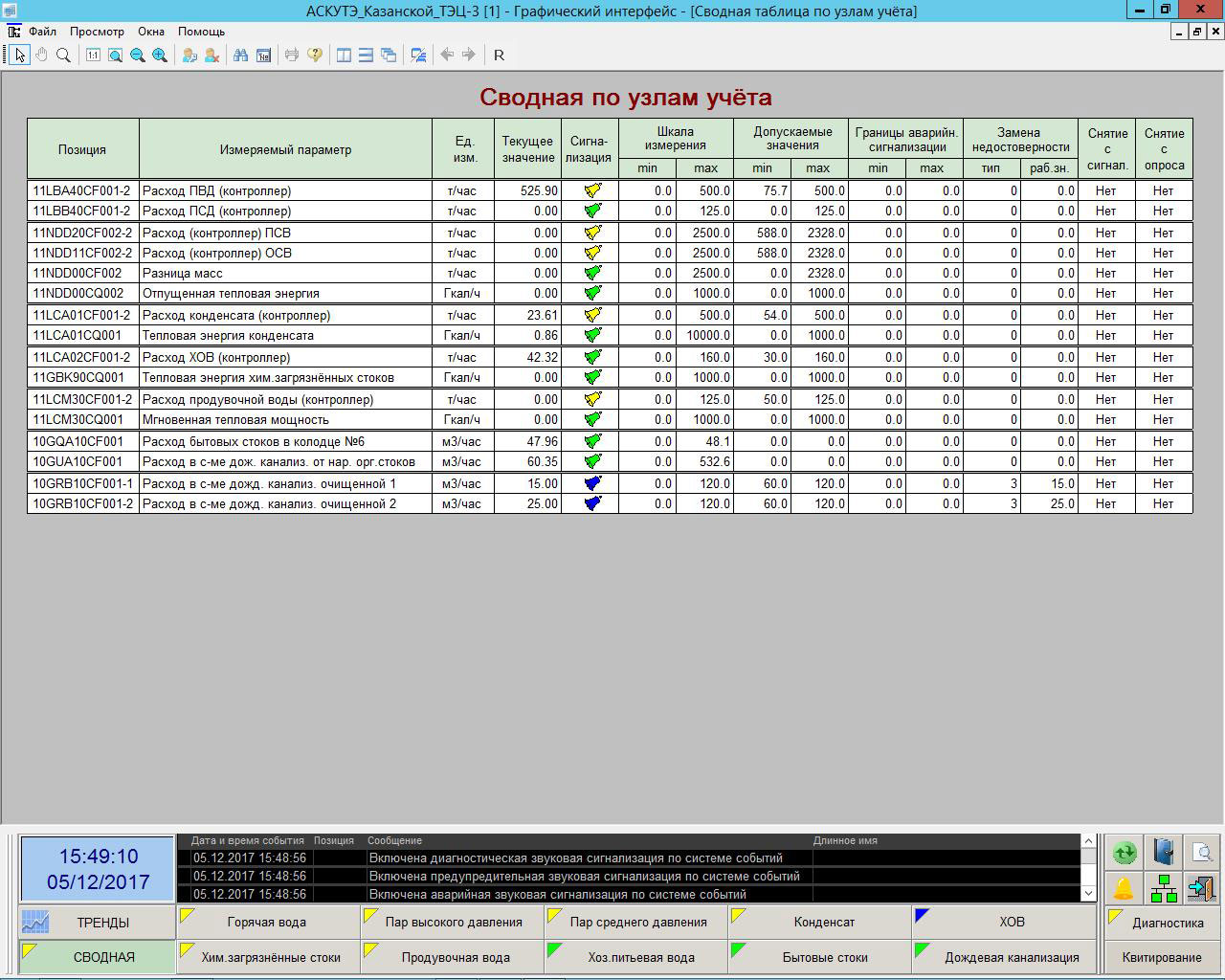Open help with the question mark icon

pos(314,55)
